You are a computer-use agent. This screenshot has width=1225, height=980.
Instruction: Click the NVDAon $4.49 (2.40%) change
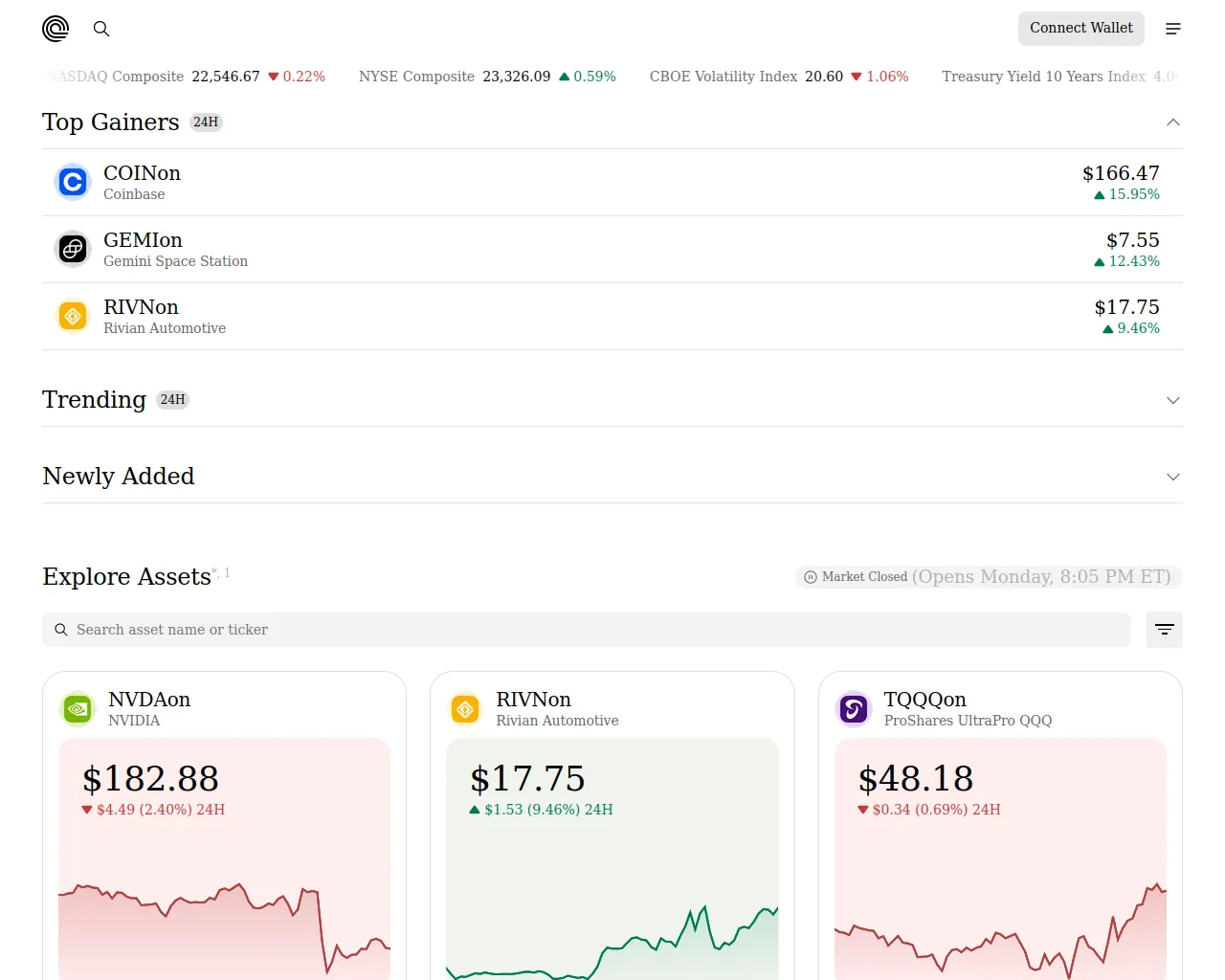pos(154,810)
